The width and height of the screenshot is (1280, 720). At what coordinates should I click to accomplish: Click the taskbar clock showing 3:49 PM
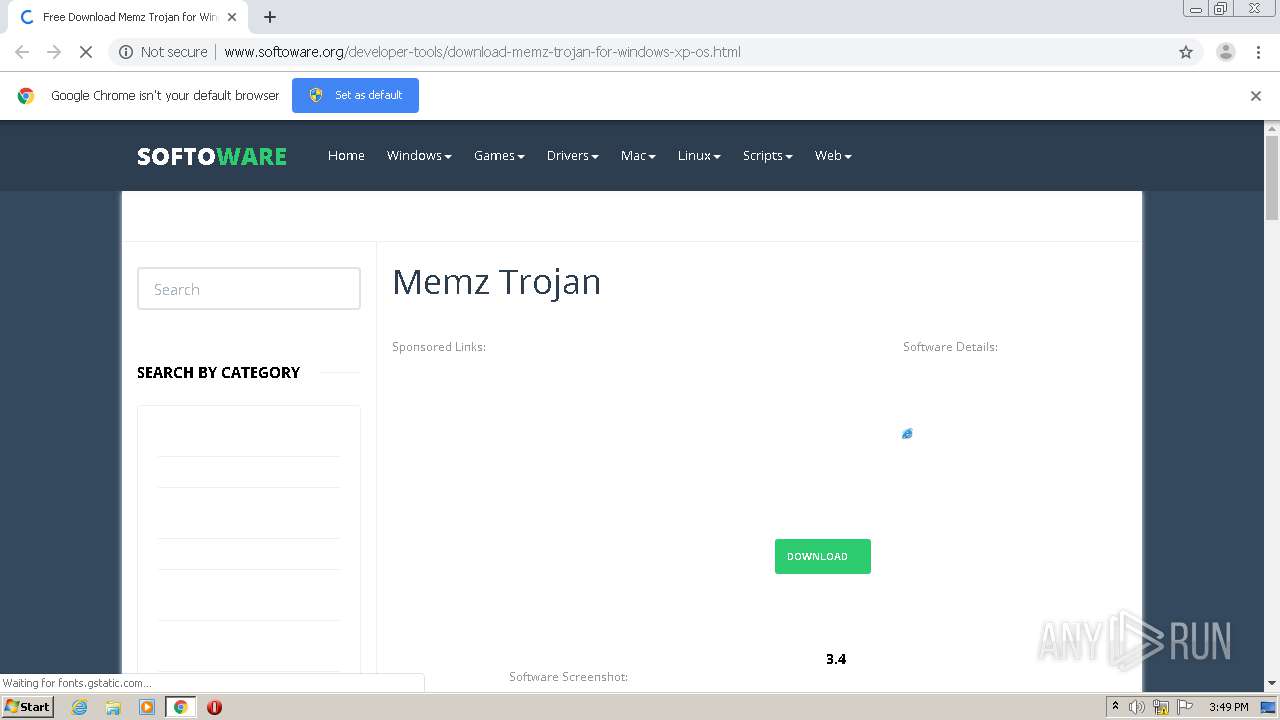[x=1228, y=707]
